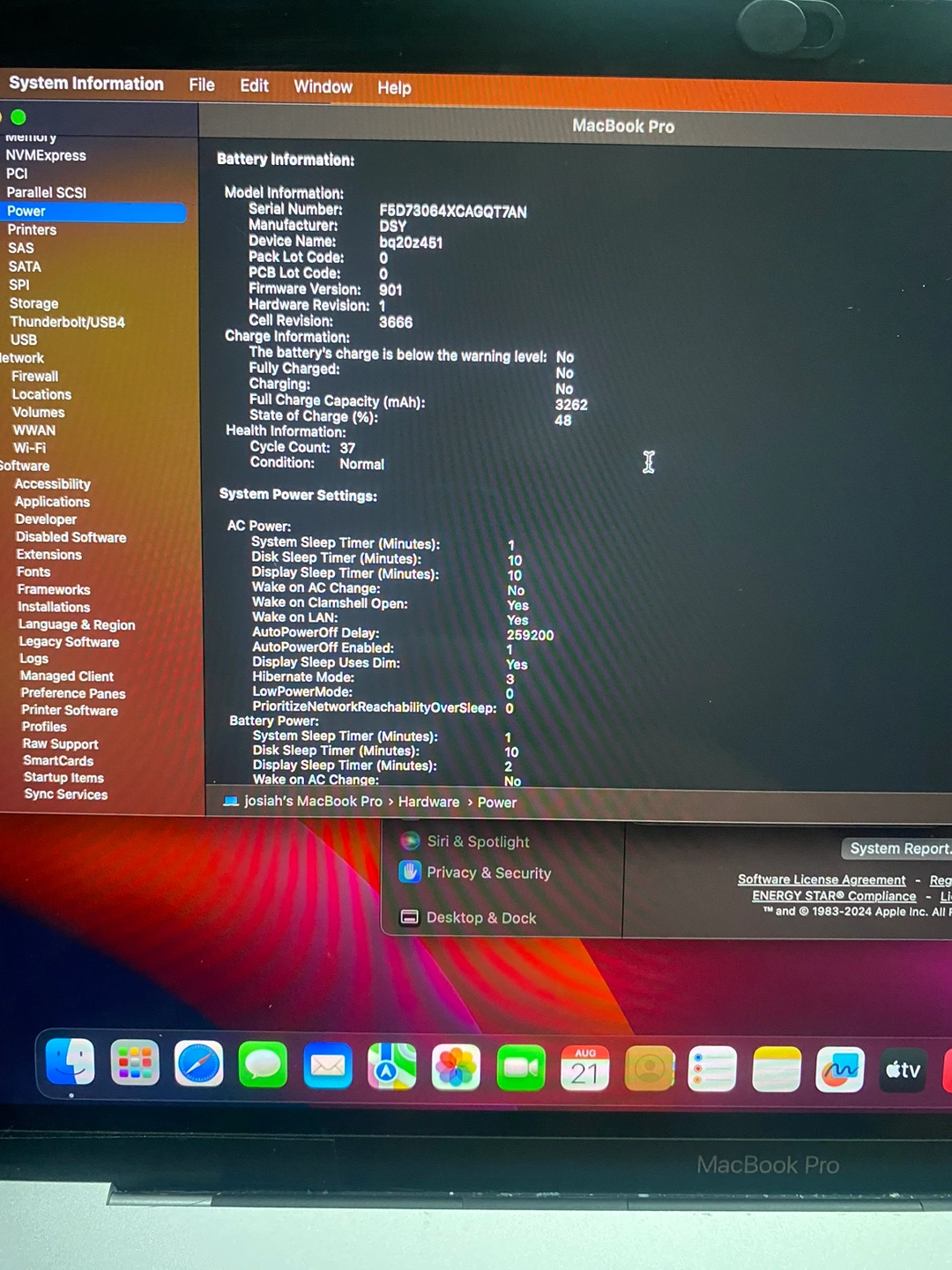Select Wi-Fi under Network
Viewport: 952px width, 1270px height.
[x=29, y=448]
